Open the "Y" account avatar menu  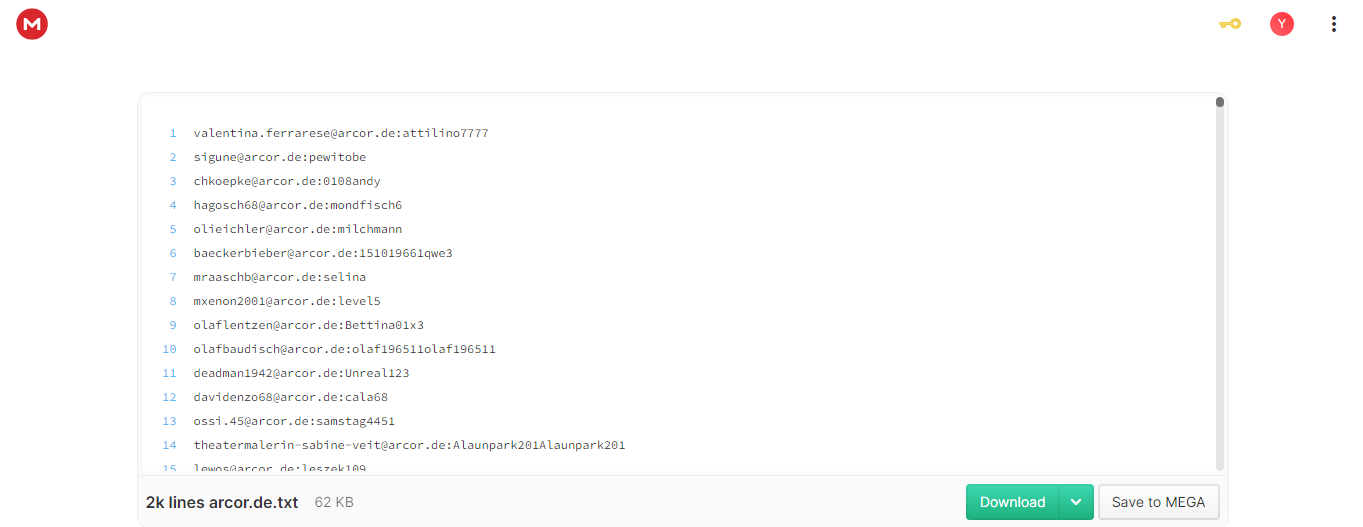tap(1281, 24)
